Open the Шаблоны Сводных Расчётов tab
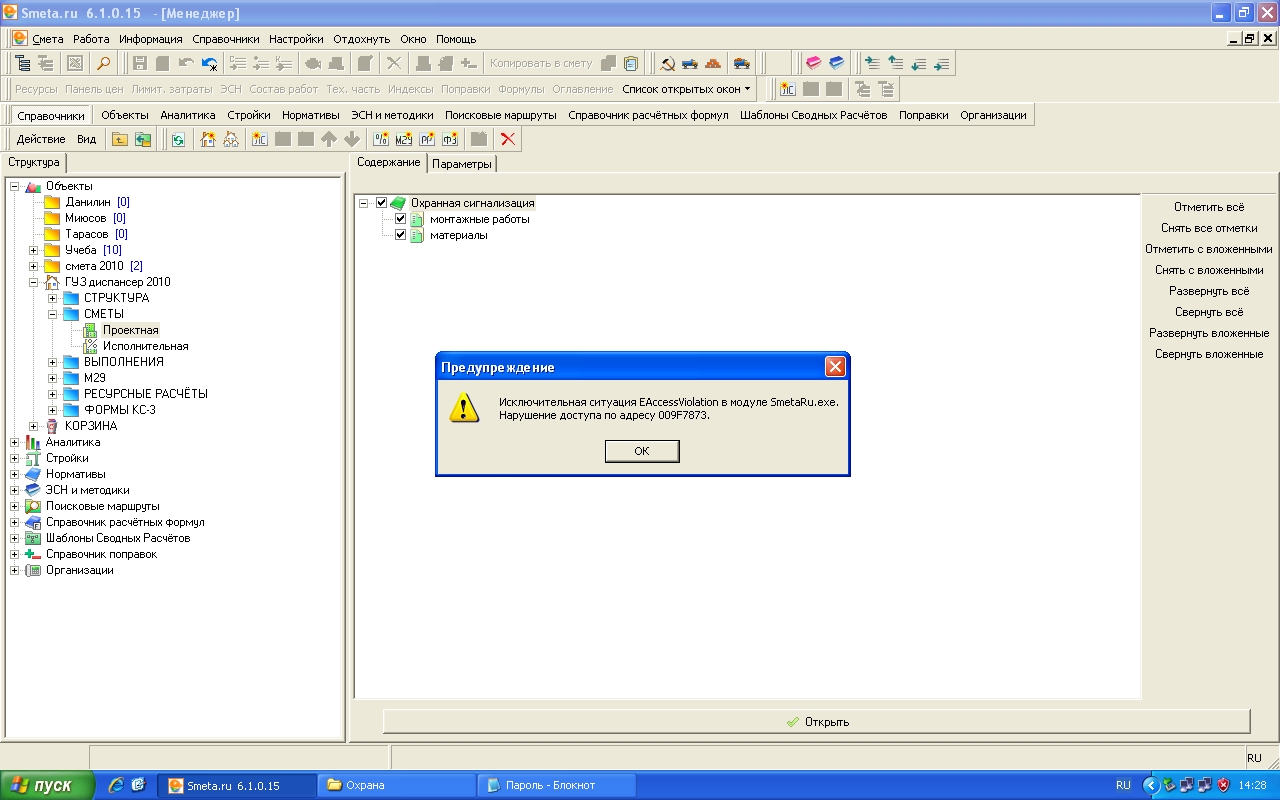This screenshot has width=1280, height=800. click(813, 115)
